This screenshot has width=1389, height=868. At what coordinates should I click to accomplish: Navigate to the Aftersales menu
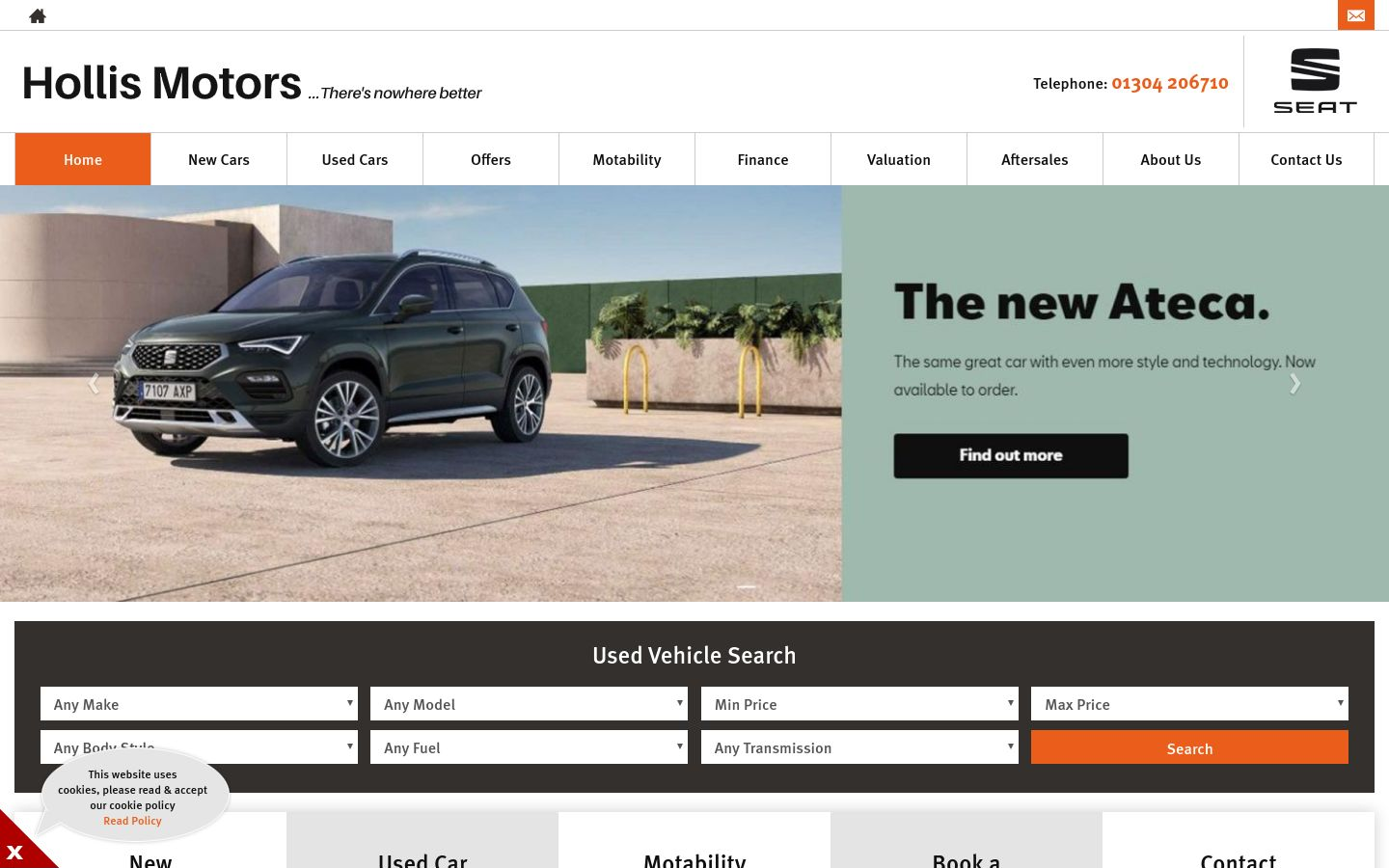tap(1035, 159)
